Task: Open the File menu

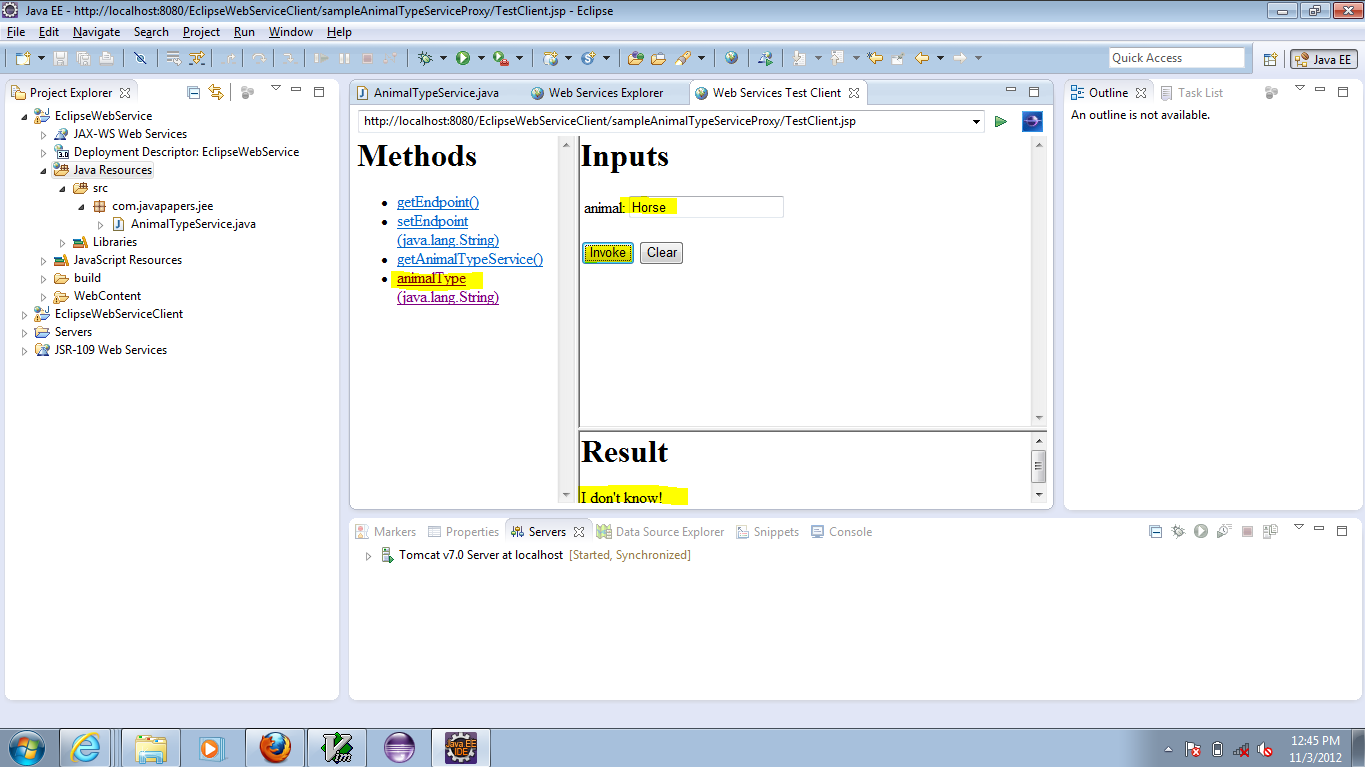Action: (16, 32)
